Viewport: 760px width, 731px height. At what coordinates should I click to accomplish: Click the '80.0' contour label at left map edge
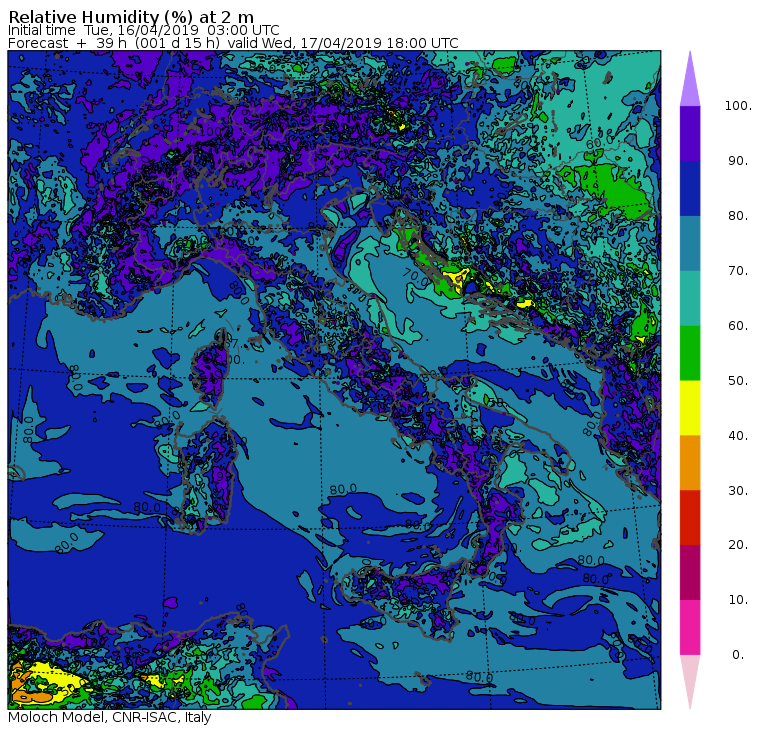click(28, 429)
